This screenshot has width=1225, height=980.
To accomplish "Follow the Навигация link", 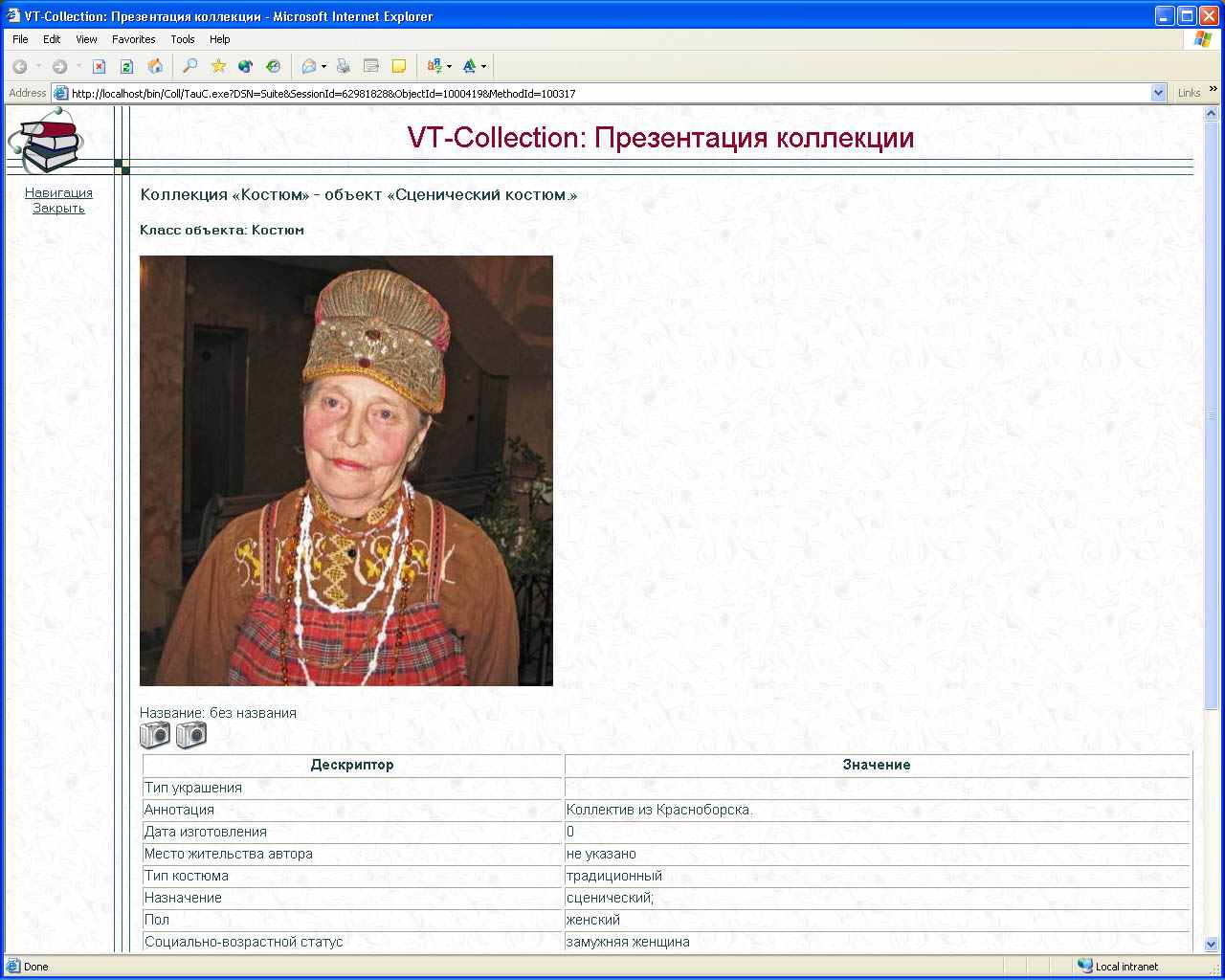I will pos(58,193).
